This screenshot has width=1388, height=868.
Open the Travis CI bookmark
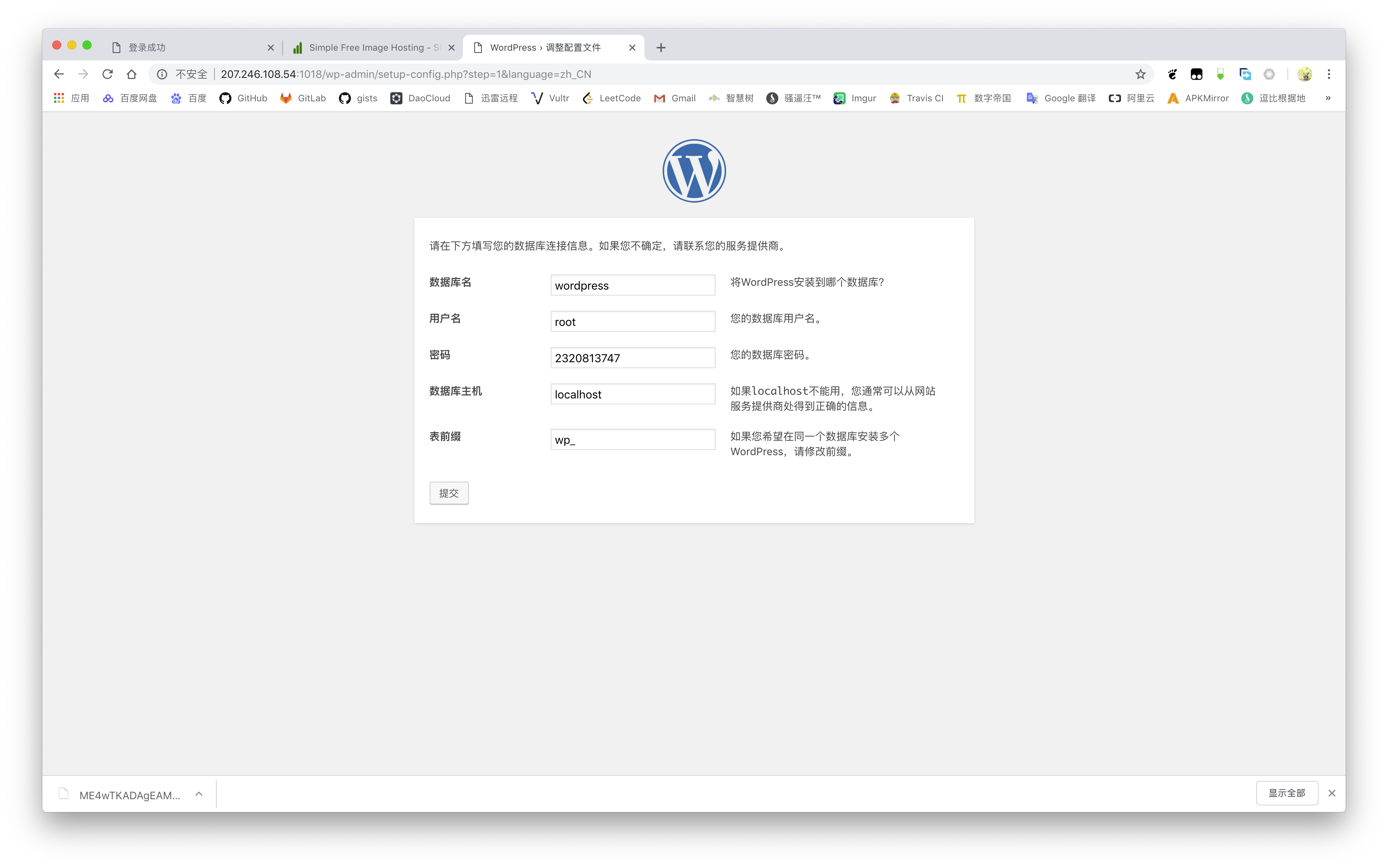pyautogui.click(x=916, y=98)
